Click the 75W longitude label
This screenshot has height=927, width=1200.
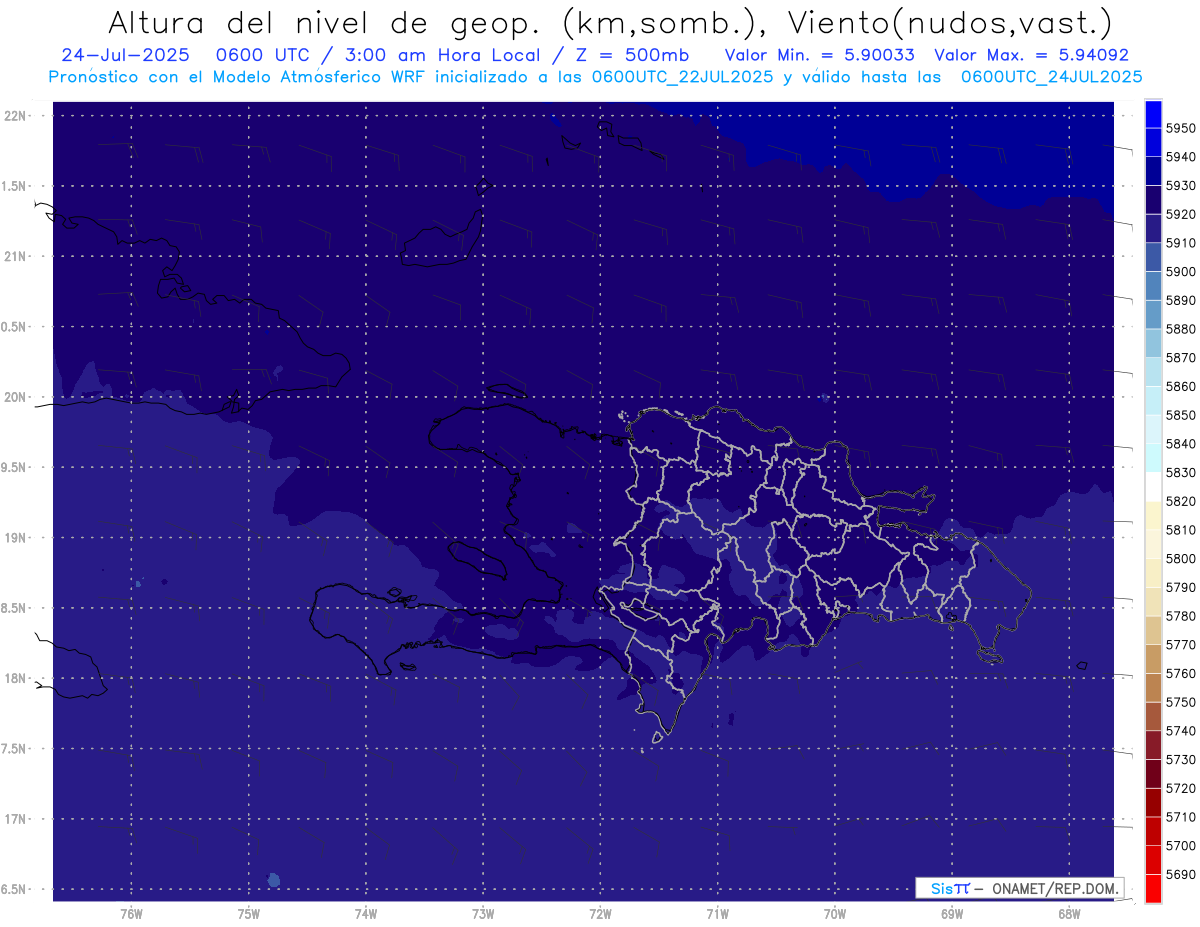pyautogui.click(x=248, y=913)
